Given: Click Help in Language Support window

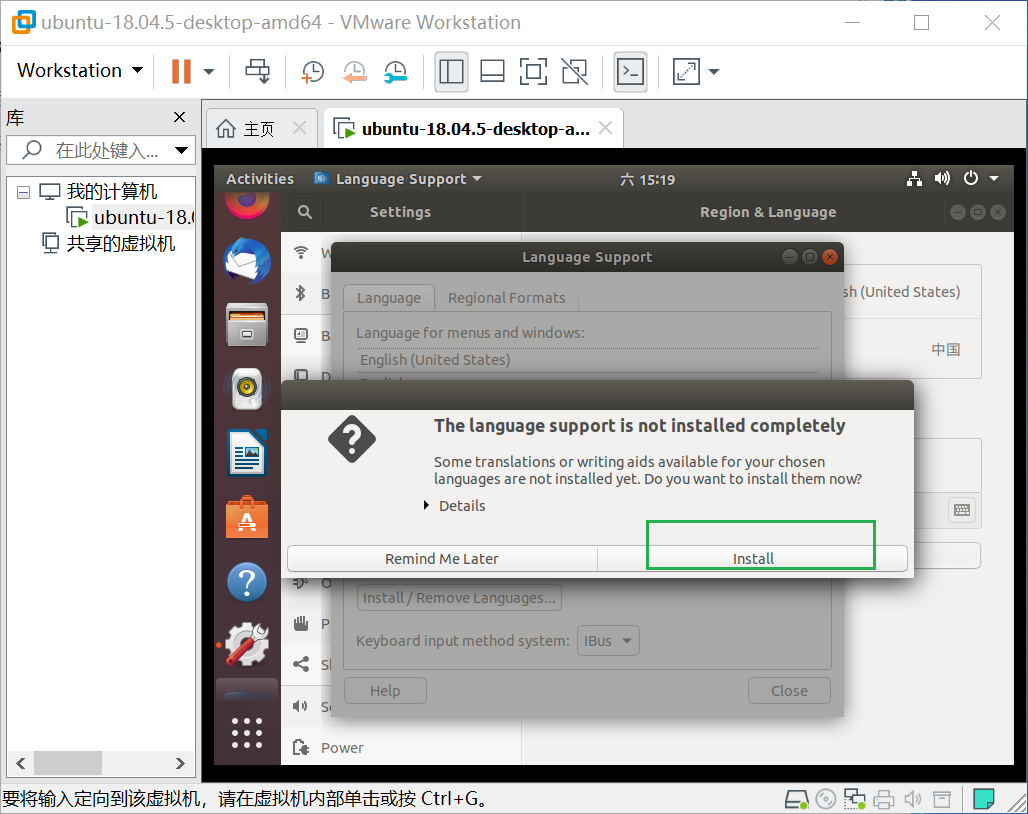Looking at the screenshot, I should (385, 690).
